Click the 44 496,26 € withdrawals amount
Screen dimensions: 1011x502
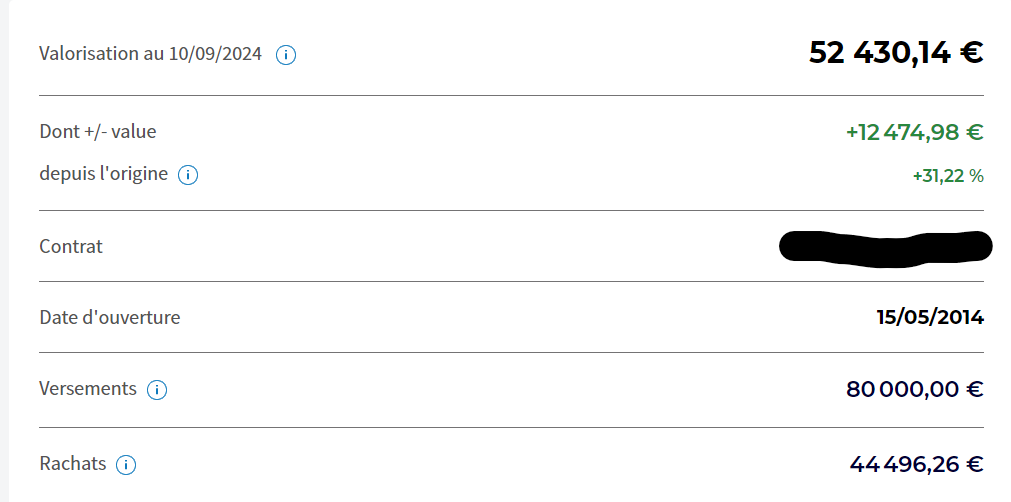(916, 464)
